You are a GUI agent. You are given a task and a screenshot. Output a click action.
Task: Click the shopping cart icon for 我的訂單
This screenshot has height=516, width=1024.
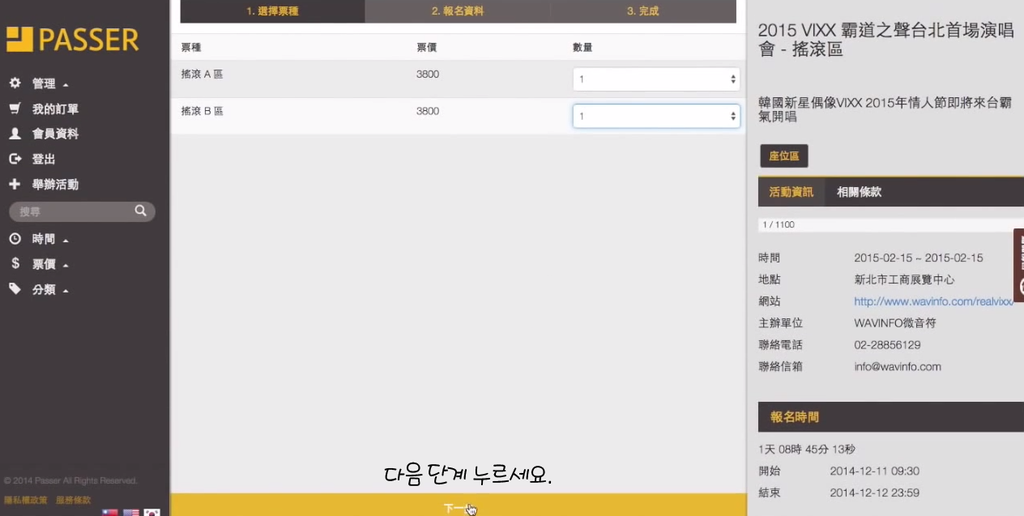(x=15, y=108)
